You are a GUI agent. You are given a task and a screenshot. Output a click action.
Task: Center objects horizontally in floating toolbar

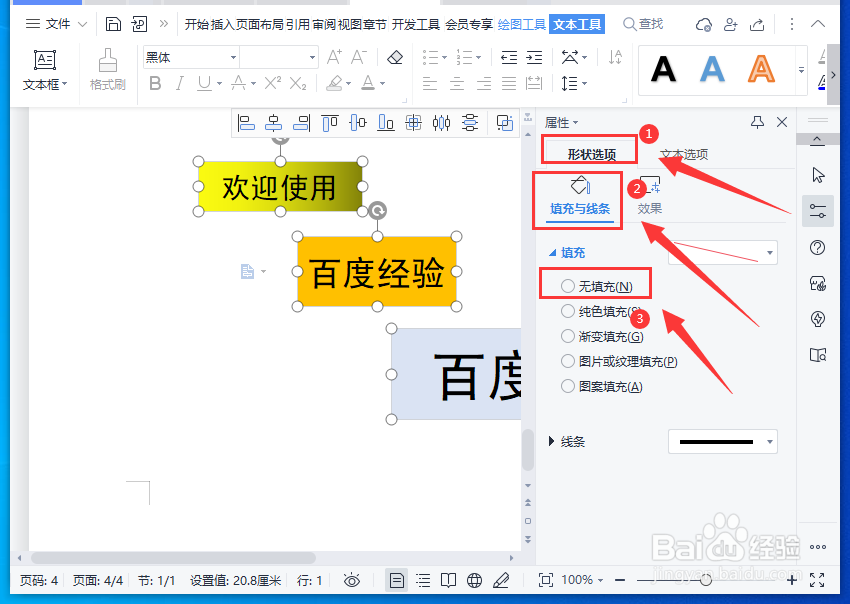pyautogui.click(x=273, y=124)
